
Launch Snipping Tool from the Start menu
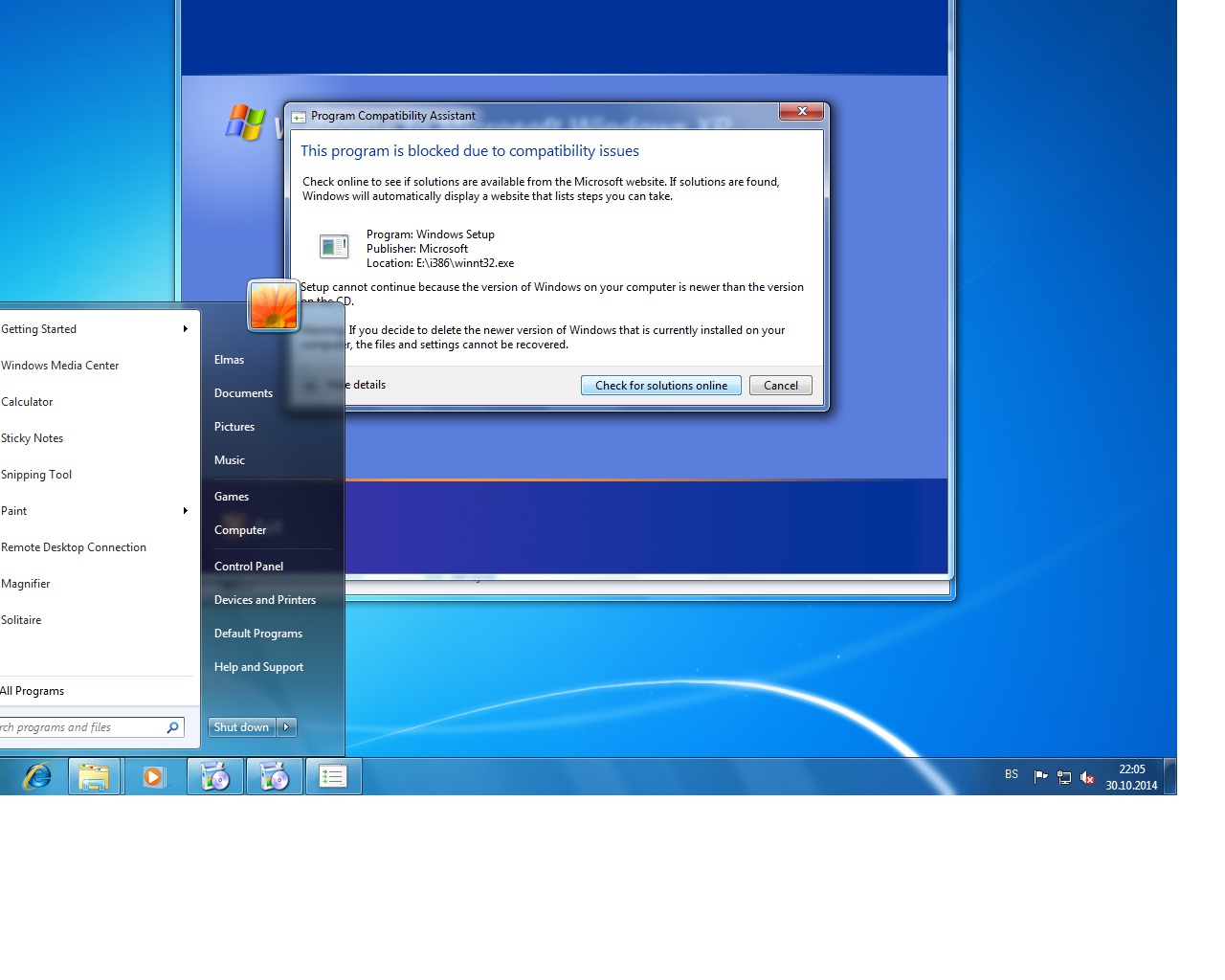(36, 475)
